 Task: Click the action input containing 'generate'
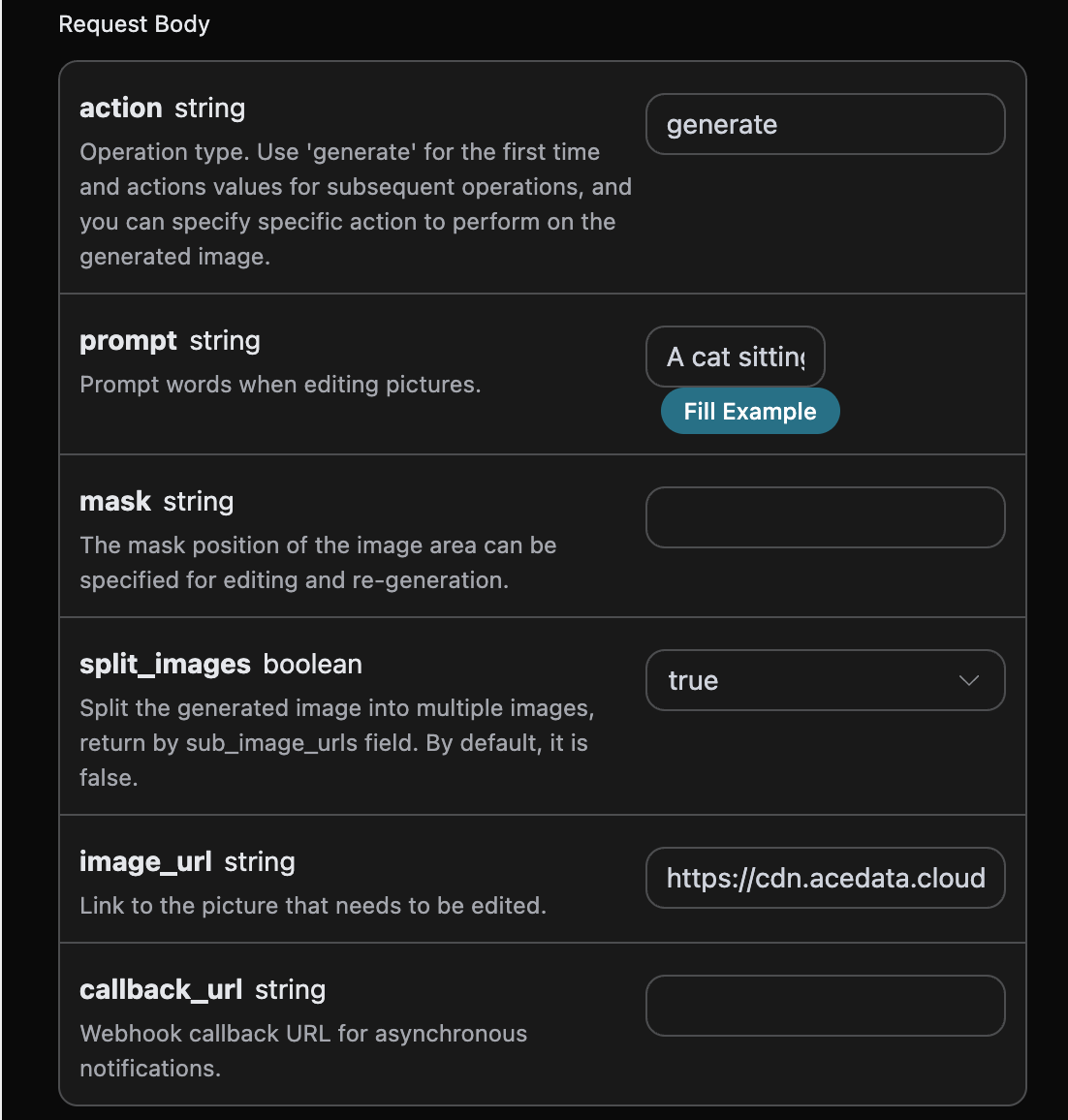click(825, 124)
